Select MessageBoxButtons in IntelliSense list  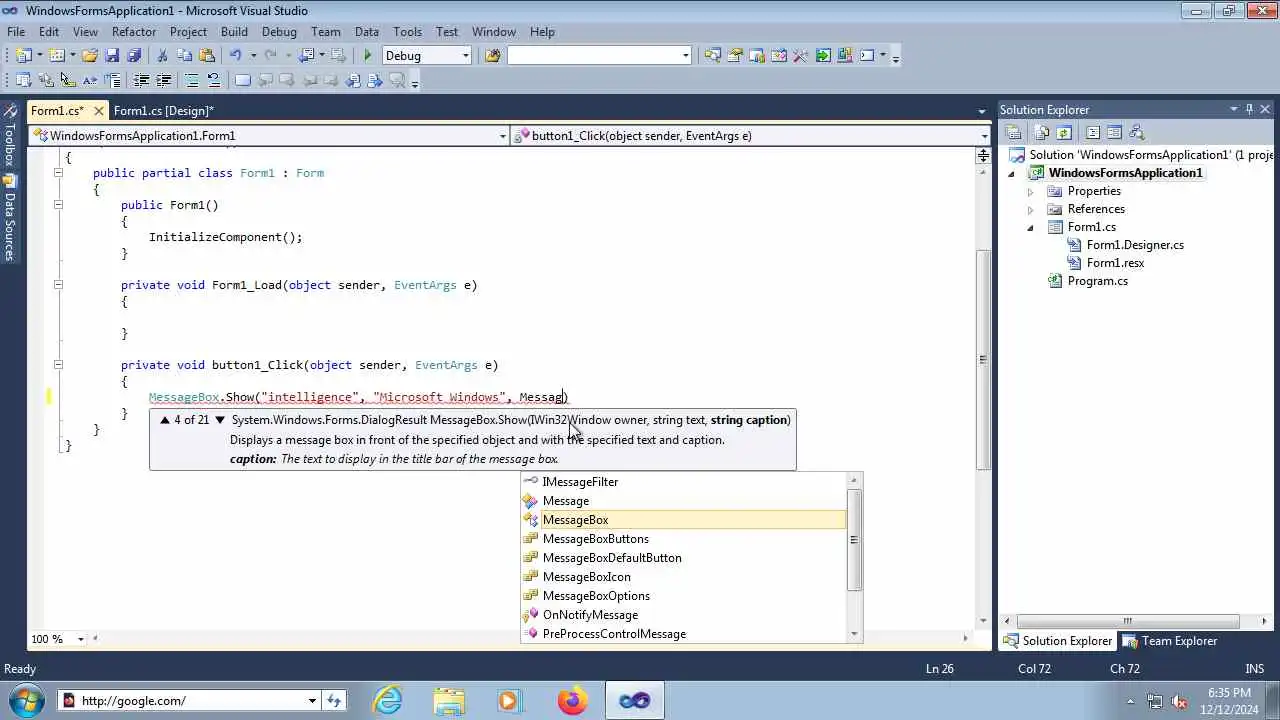coord(595,539)
